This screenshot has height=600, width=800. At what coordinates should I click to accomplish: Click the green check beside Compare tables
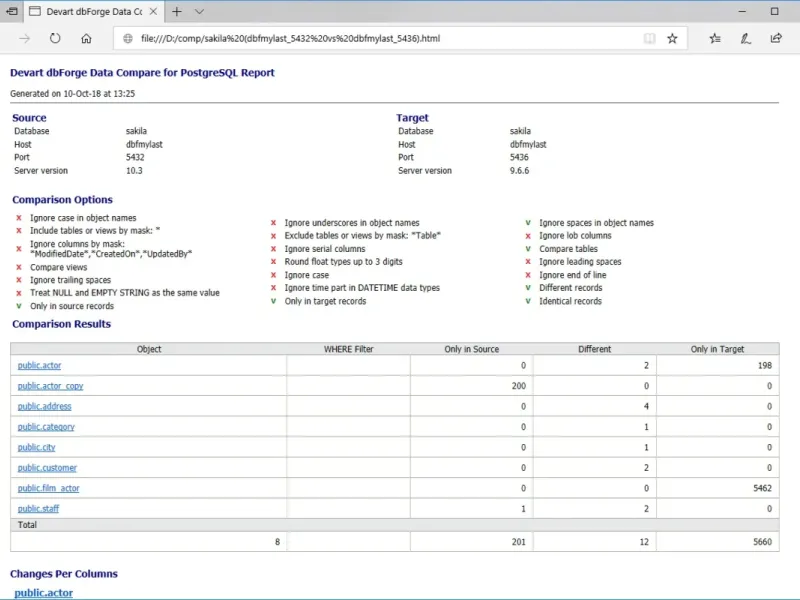528,249
